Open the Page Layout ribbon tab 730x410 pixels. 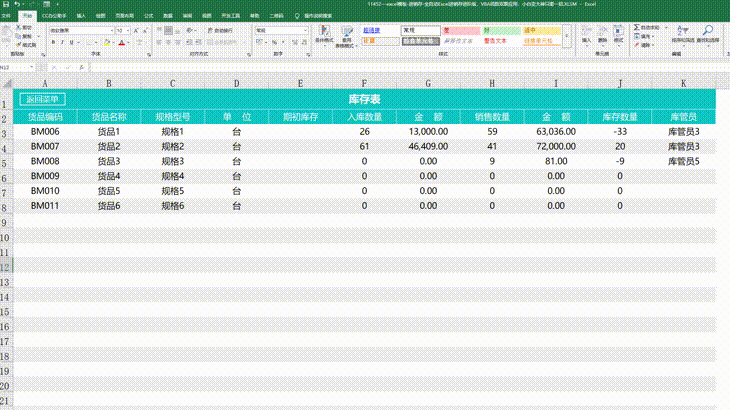pos(124,16)
